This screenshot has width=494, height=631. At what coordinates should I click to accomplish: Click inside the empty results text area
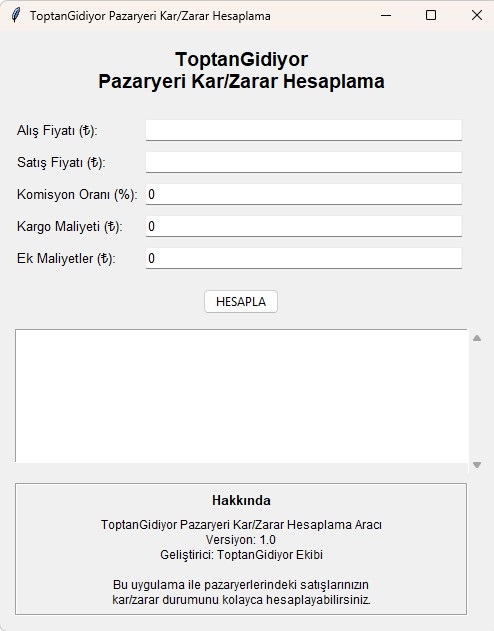[242, 396]
